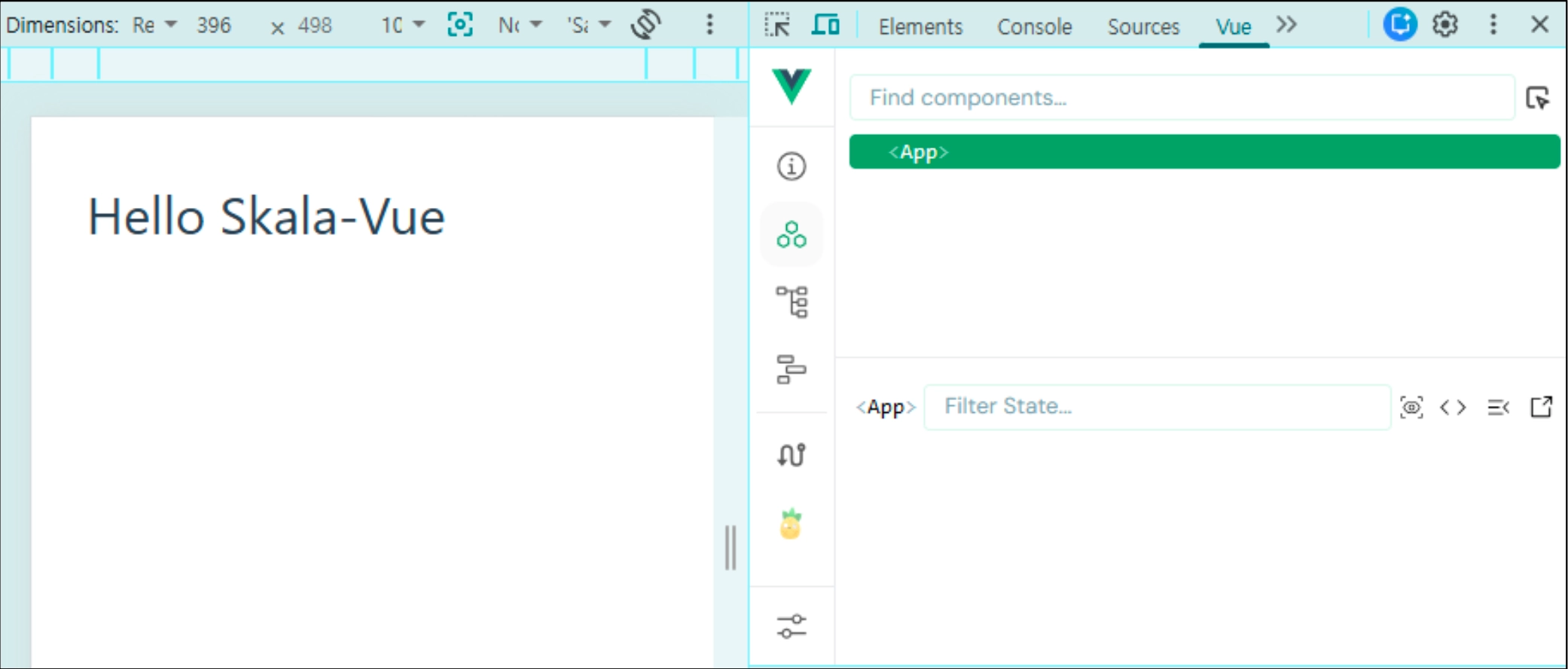This screenshot has height=669, width=1568.
Task: Switch to the Elements tab
Action: point(920,26)
